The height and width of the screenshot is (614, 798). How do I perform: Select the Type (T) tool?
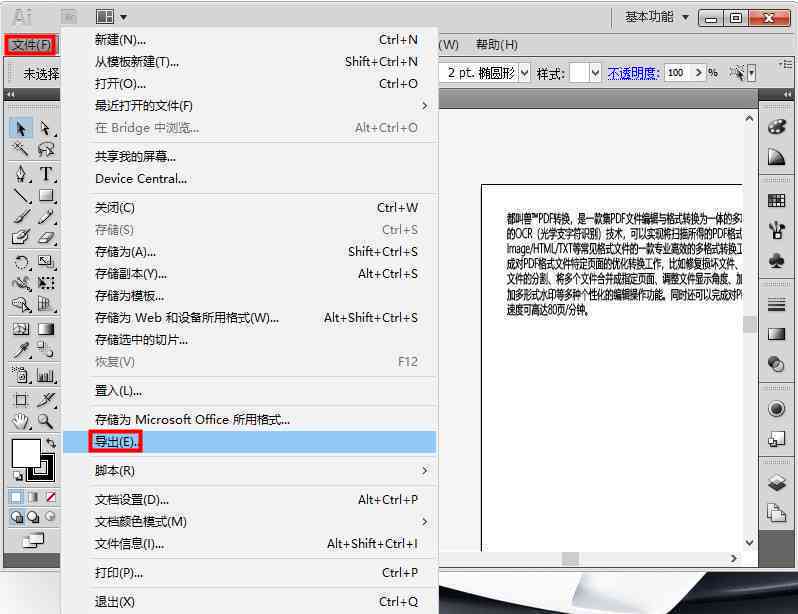46,174
